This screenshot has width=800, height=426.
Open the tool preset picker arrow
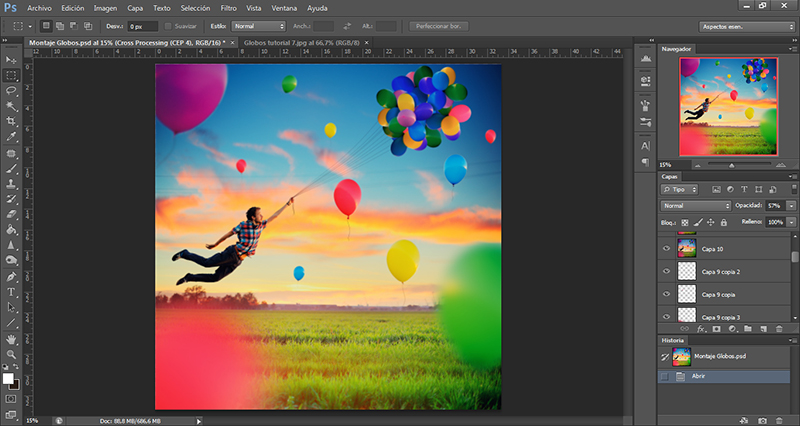tap(30, 26)
